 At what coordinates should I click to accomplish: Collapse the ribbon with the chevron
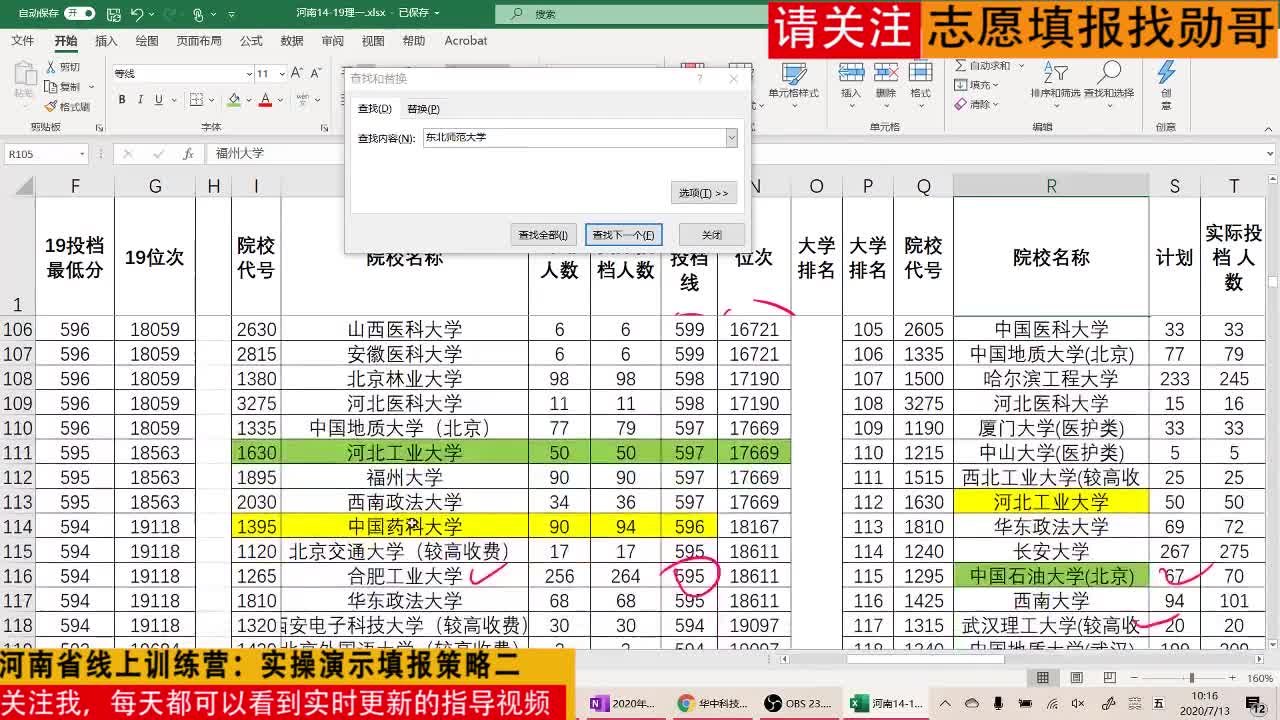pyautogui.click(x=1270, y=127)
